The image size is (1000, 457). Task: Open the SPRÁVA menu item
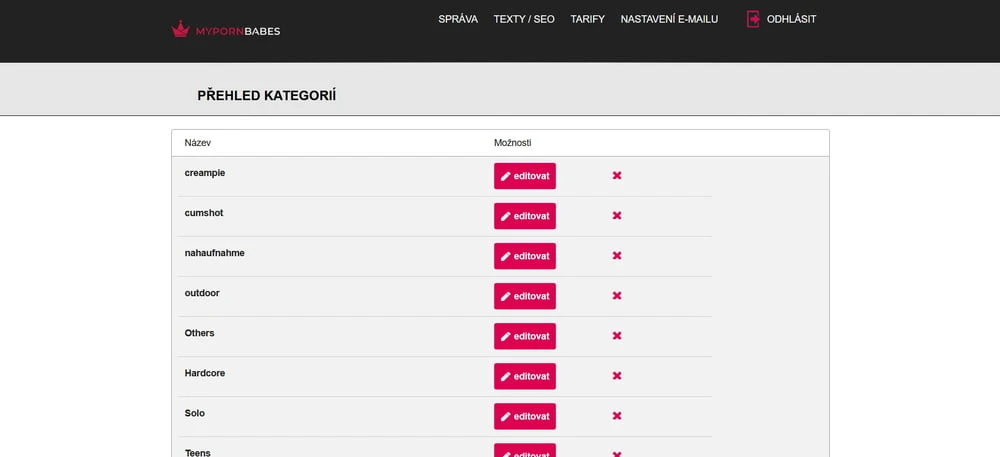(x=458, y=19)
